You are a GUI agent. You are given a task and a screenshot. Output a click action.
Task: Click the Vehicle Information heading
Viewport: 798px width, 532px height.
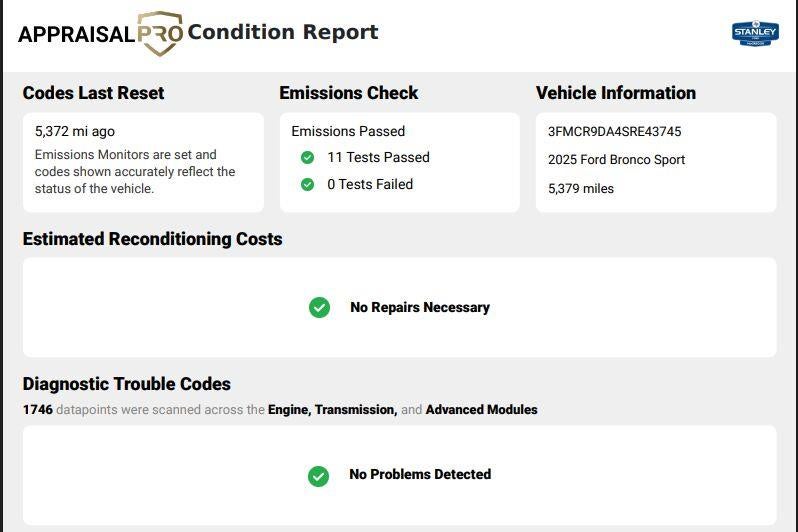[616, 93]
